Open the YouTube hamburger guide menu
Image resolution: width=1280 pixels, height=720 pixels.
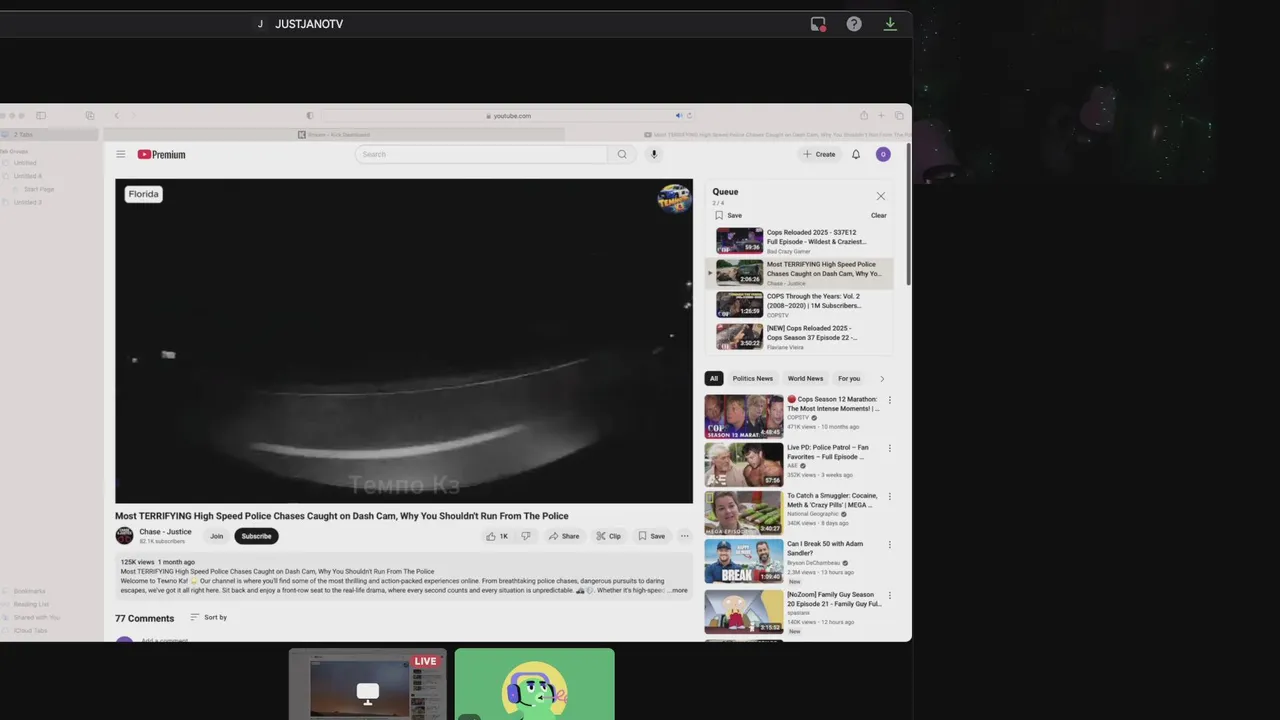(121, 154)
